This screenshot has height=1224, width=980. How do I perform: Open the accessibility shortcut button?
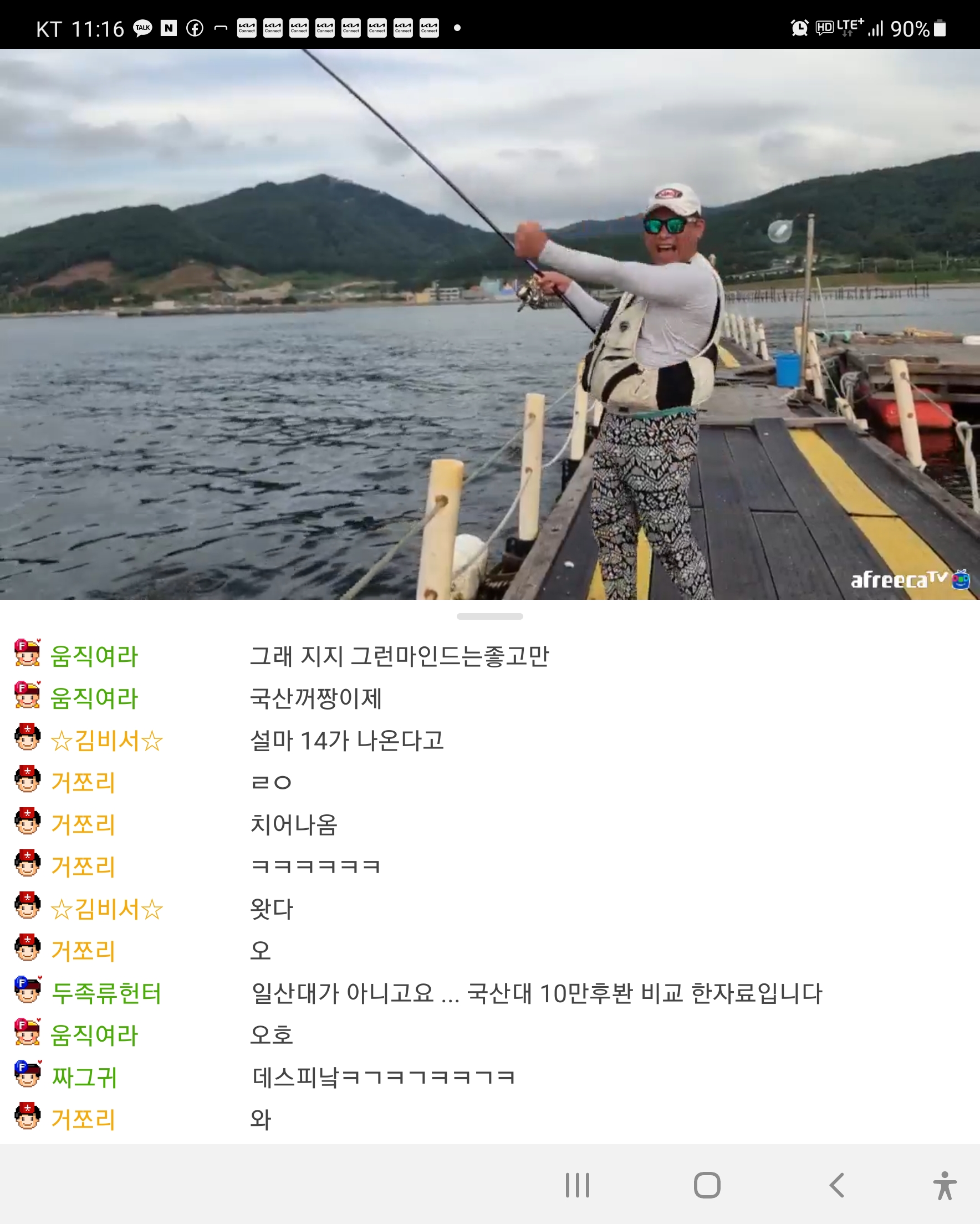(944, 1185)
